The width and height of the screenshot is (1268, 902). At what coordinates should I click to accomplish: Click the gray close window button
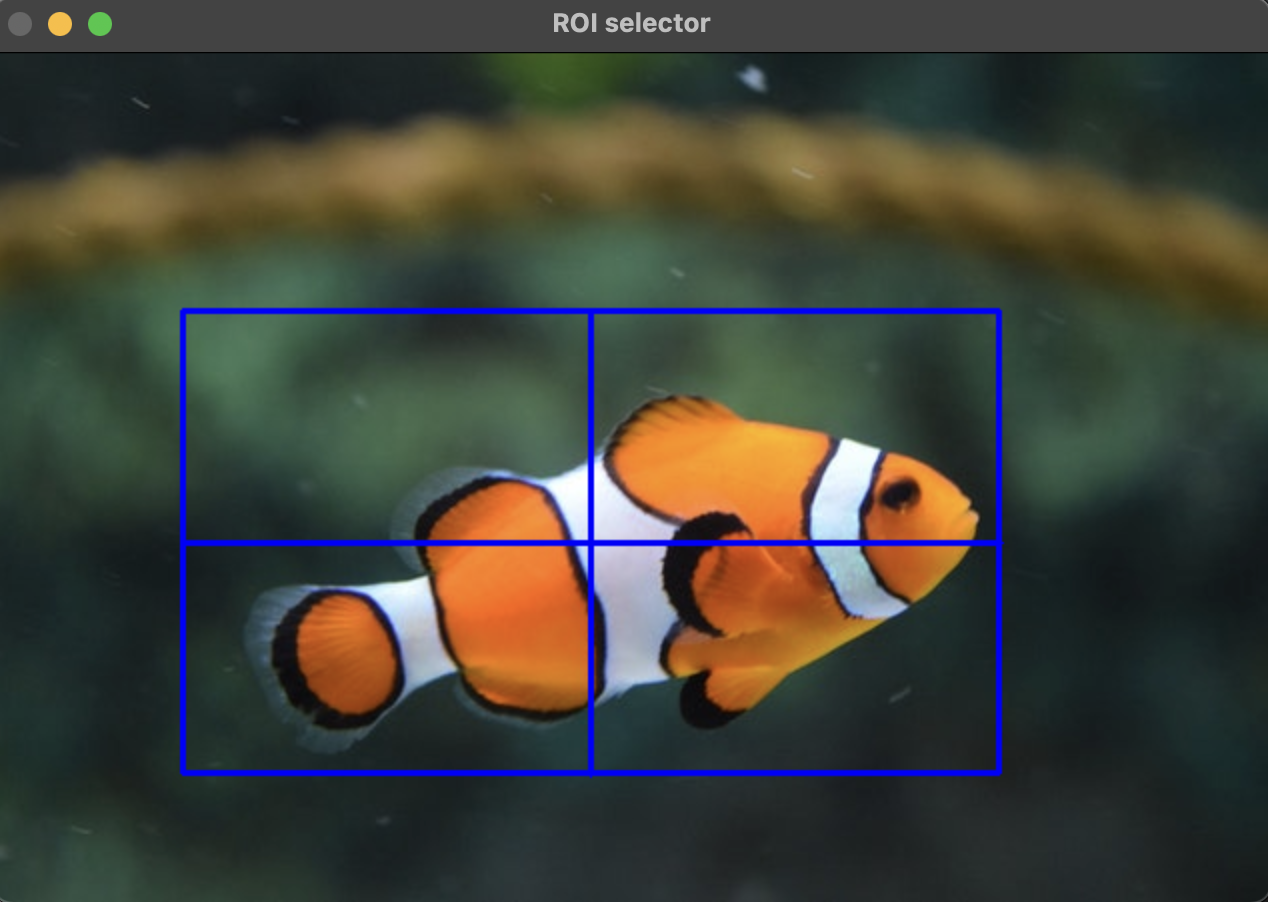(x=20, y=24)
